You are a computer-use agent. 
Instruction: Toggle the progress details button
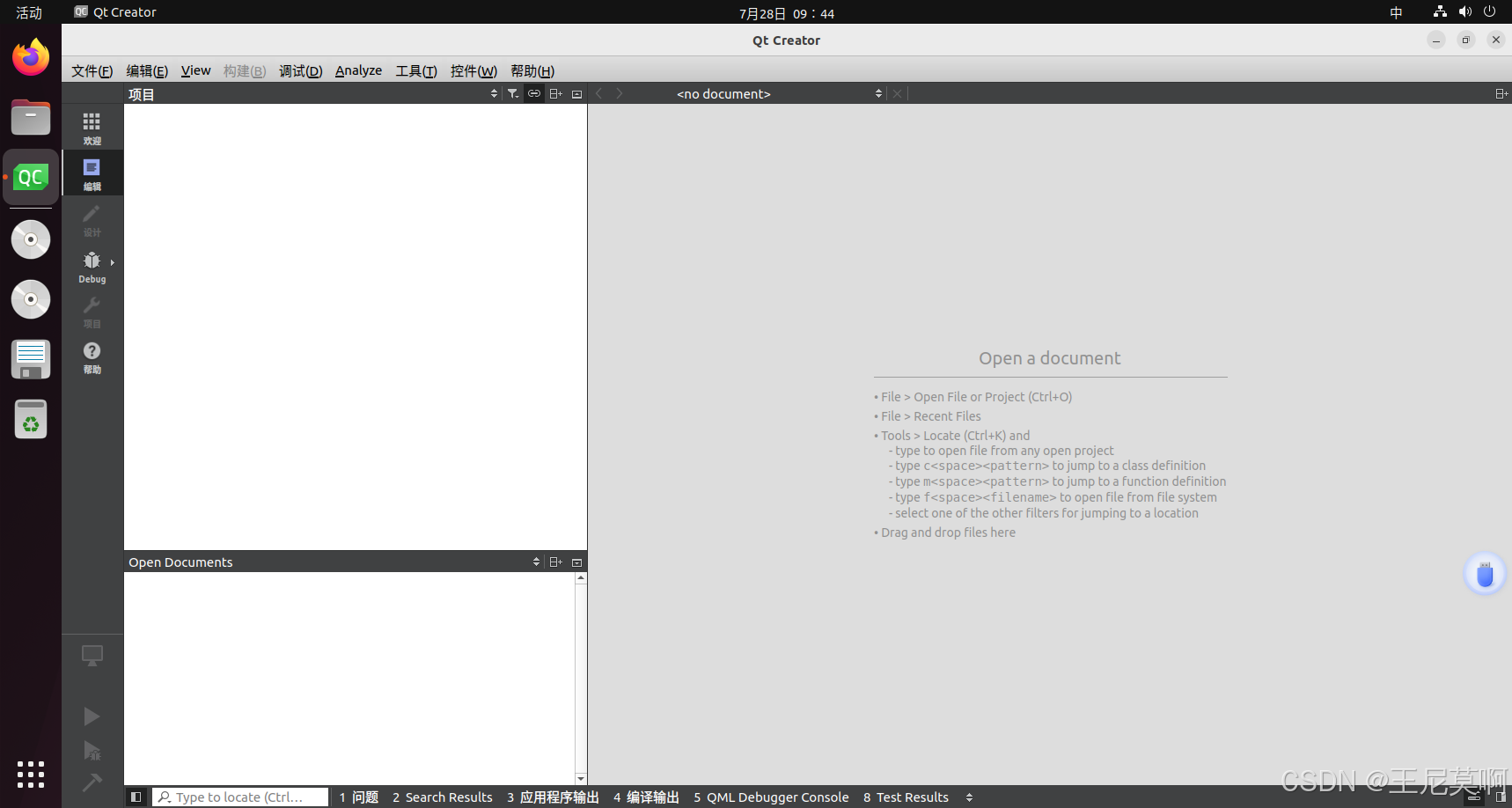1475,797
